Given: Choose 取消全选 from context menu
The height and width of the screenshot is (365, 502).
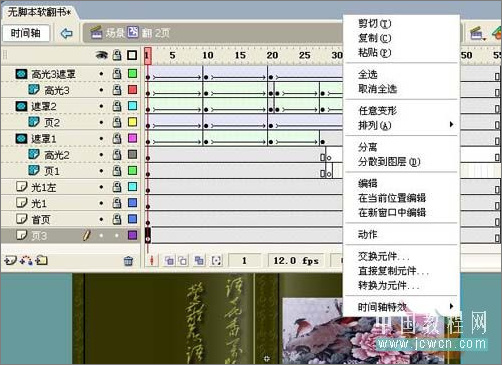Looking at the screenshot, I should (402, 89).
